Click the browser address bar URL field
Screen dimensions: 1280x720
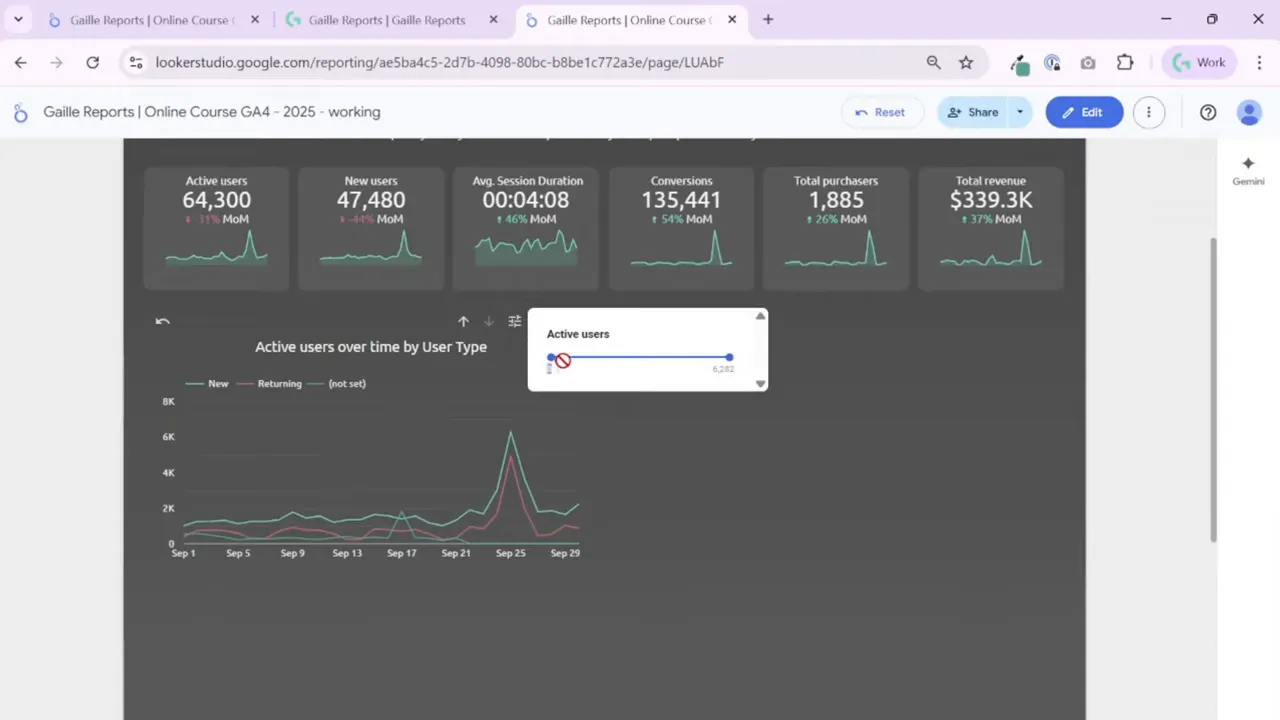pos(440,62)
